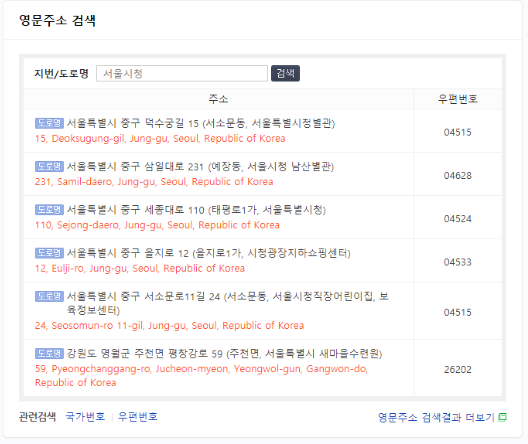Click the 도로명 badge on the 평창강로 59 row
This screenshot has width=528, height=444.
pos(49,353)
